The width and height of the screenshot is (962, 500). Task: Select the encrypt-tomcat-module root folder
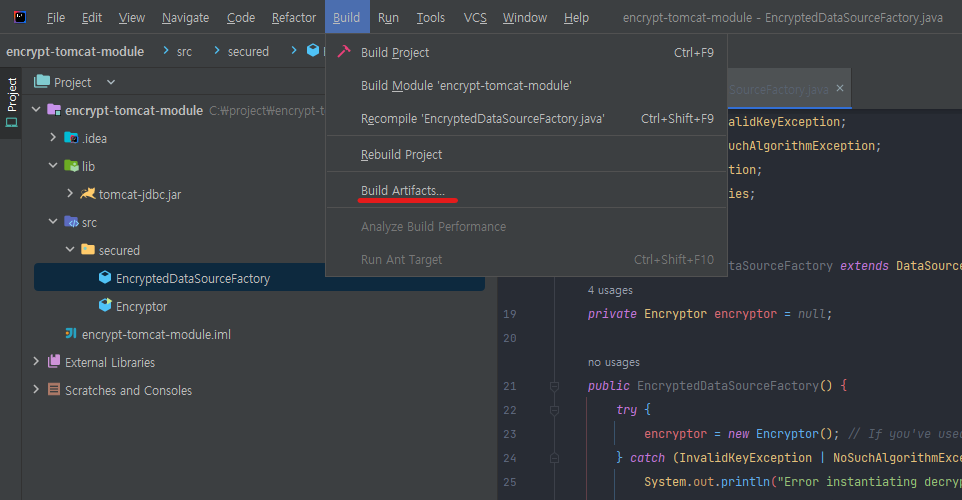tap(134, 110)
